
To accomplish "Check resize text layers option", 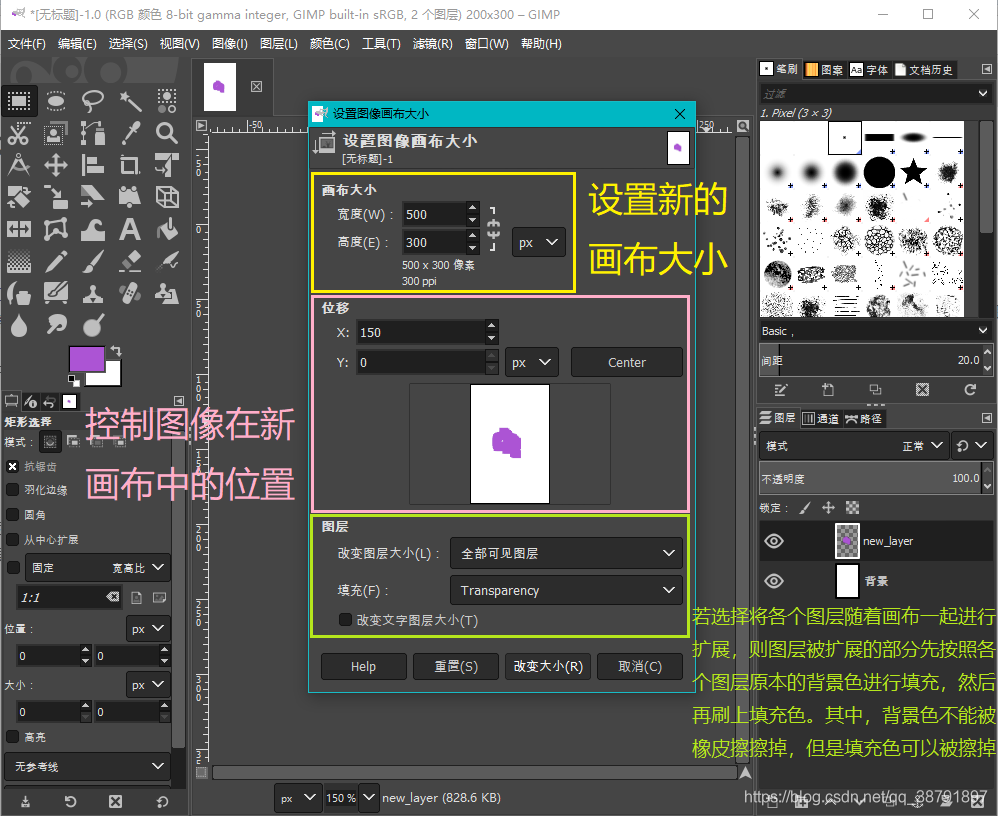I will tap(346, 619).
